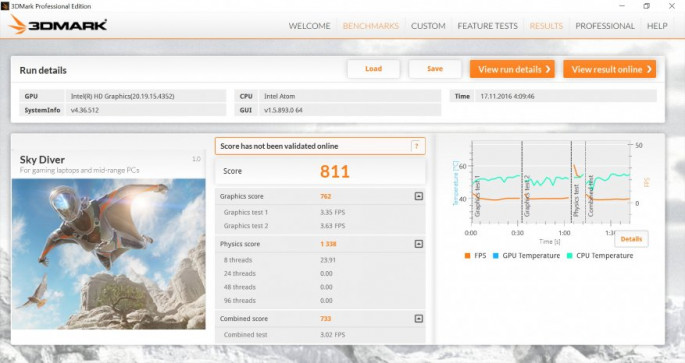Open the WELCOME tab

point(309,26)
